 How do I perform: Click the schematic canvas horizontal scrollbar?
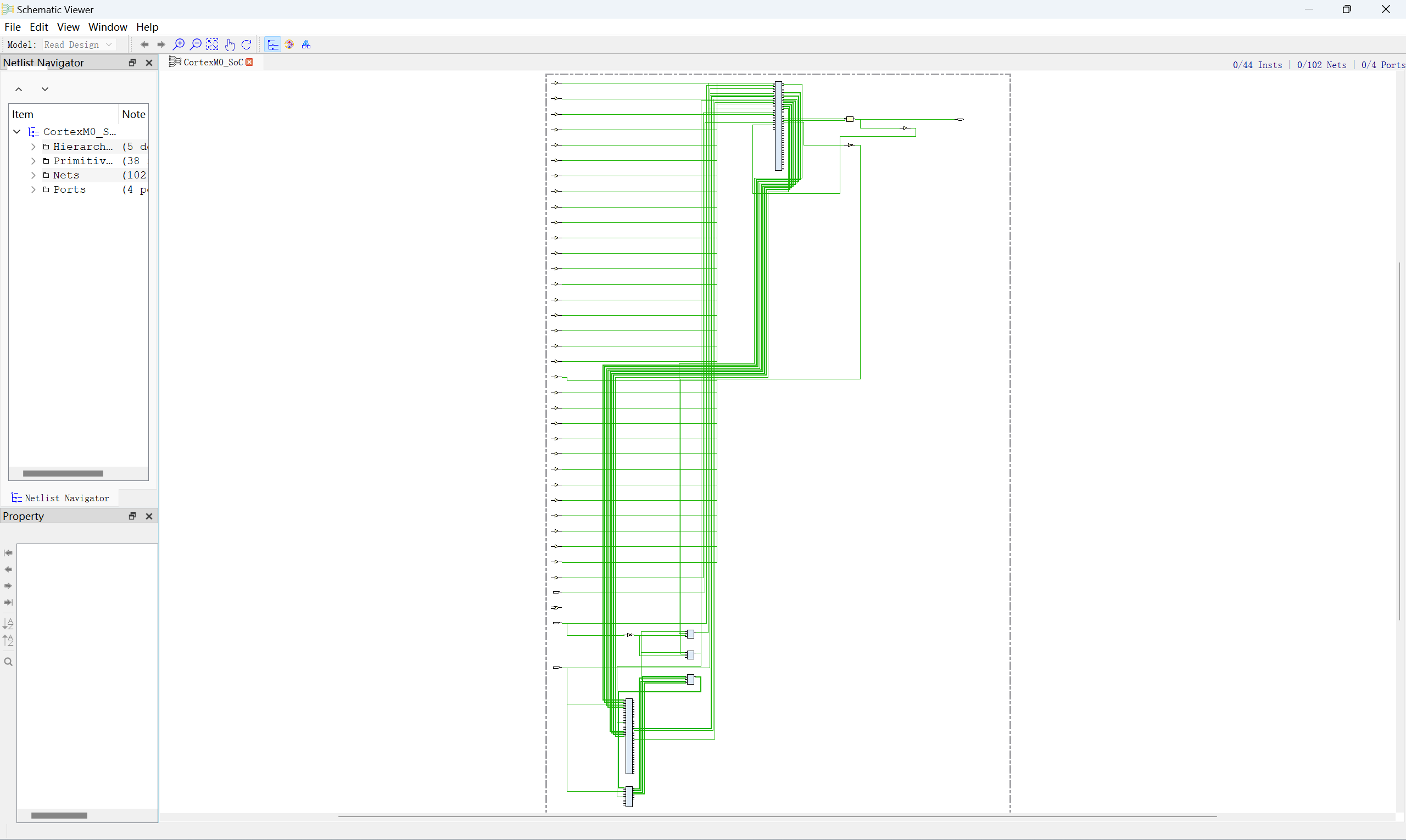778,817
